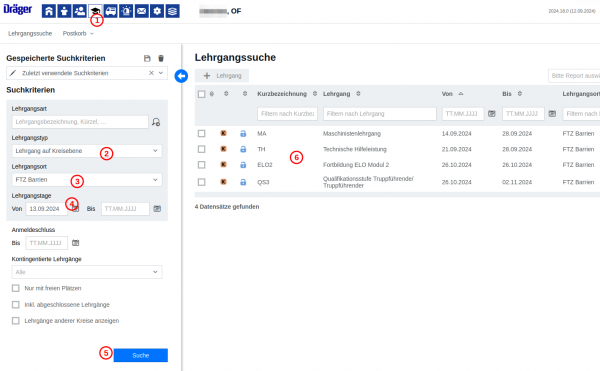Sort by Bis column sort arrows

[520, 94]
